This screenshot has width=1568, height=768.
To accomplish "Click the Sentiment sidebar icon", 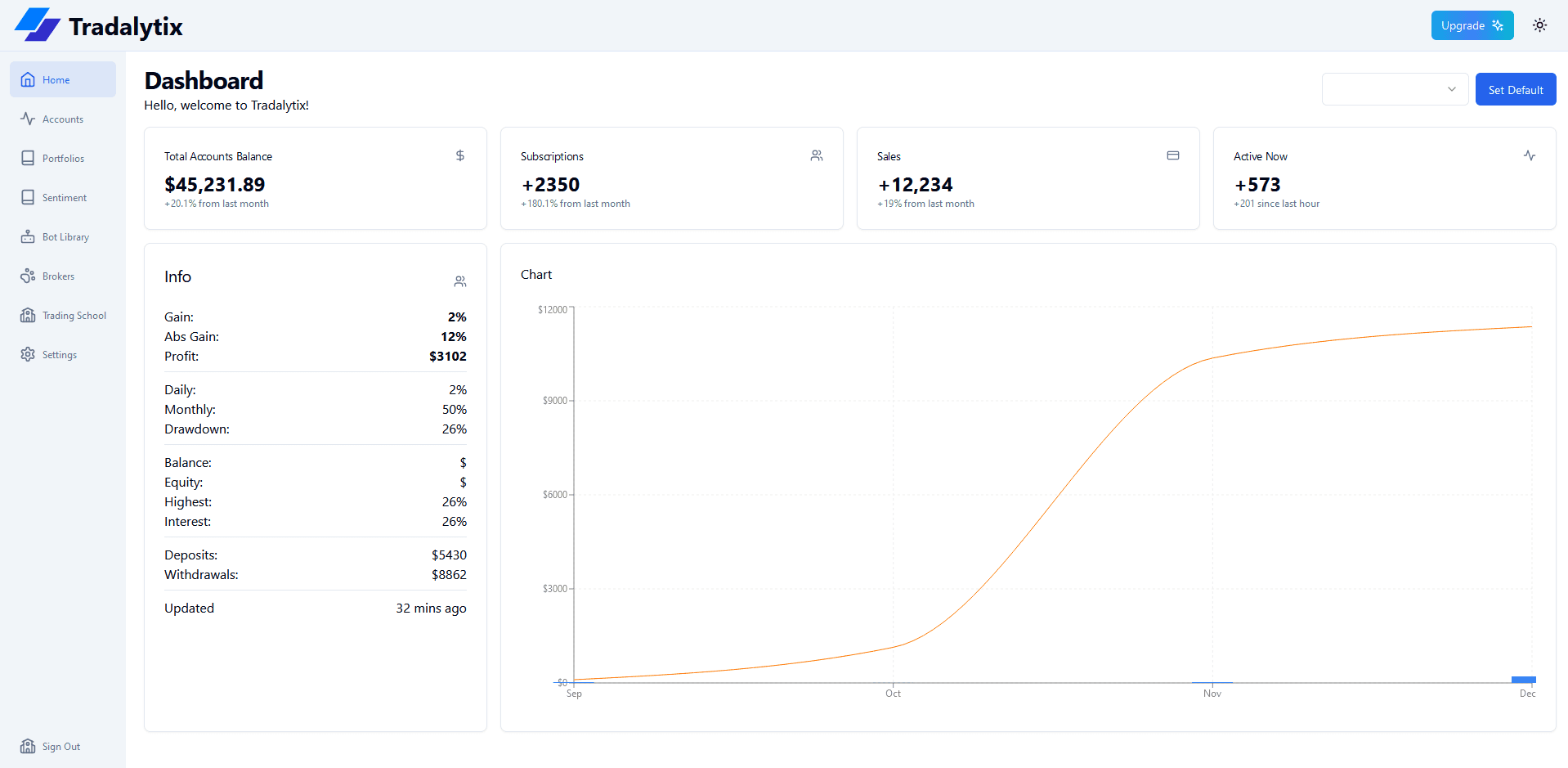I will coord(29,197).
